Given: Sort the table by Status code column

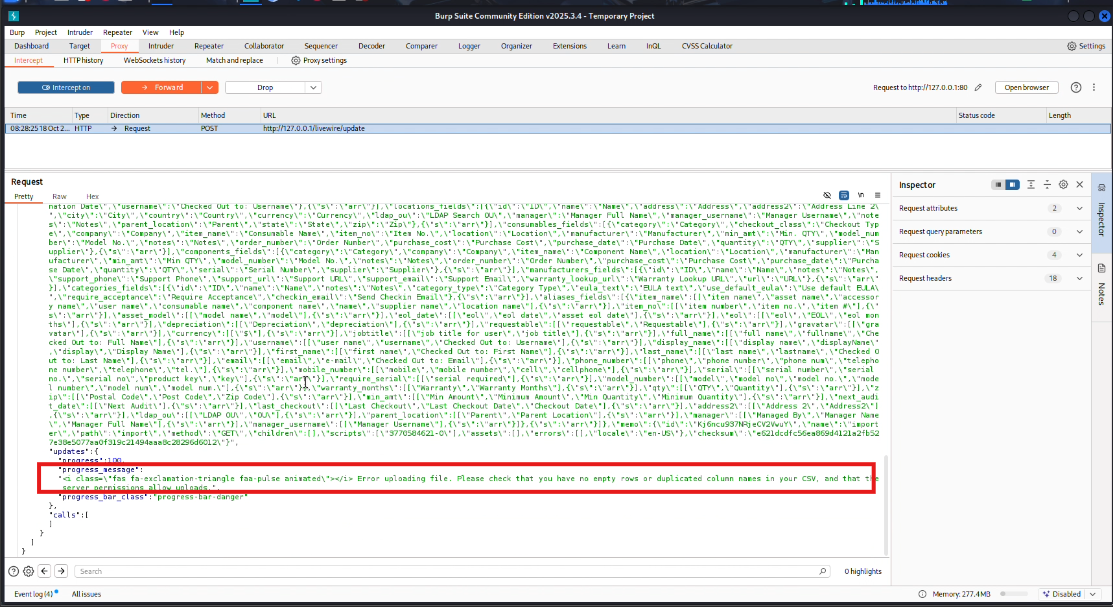Looking at the screenshot, I should (x=999, y=115).
